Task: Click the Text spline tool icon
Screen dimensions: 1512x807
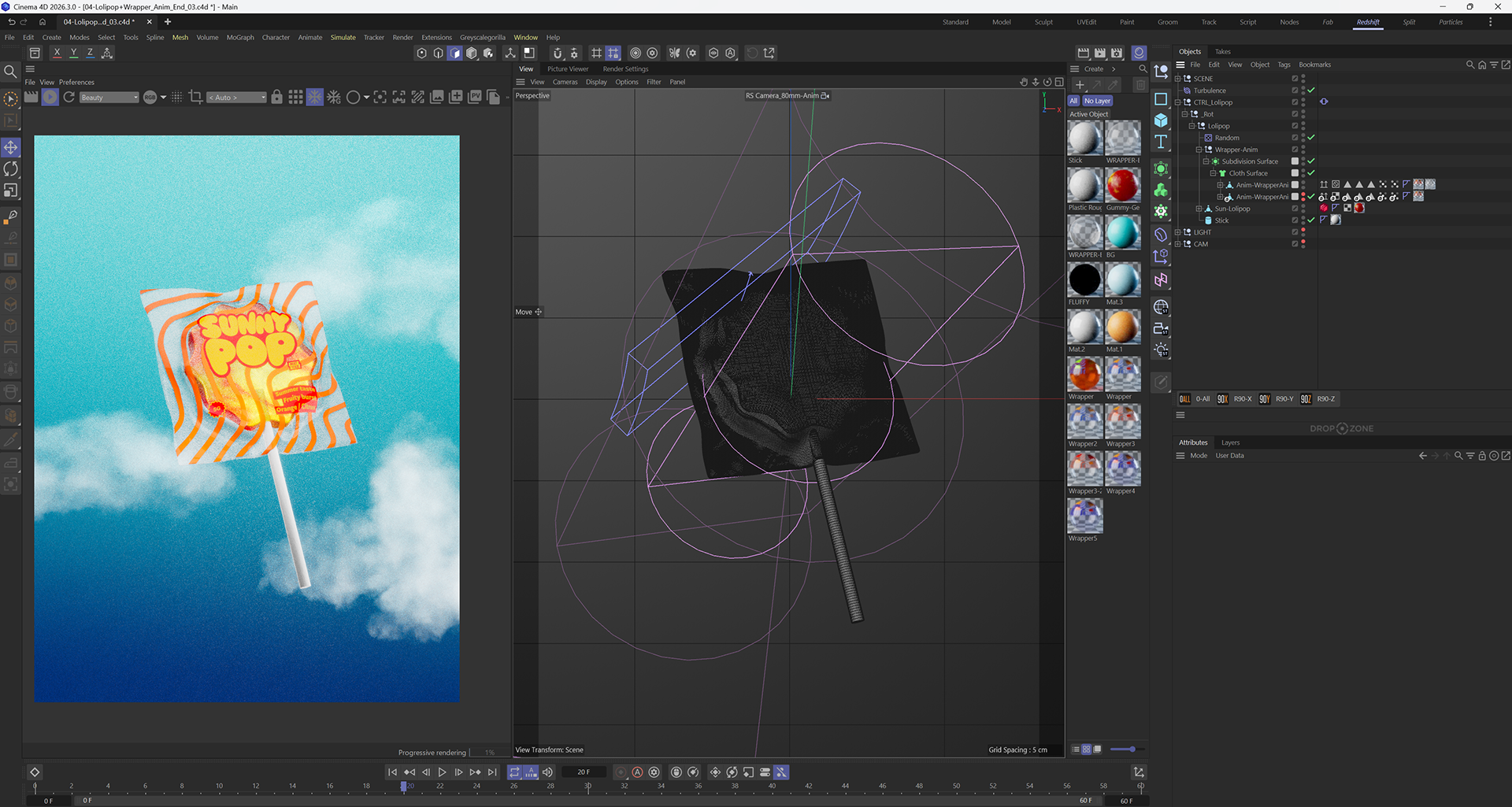Action: tap(1161, 142)
